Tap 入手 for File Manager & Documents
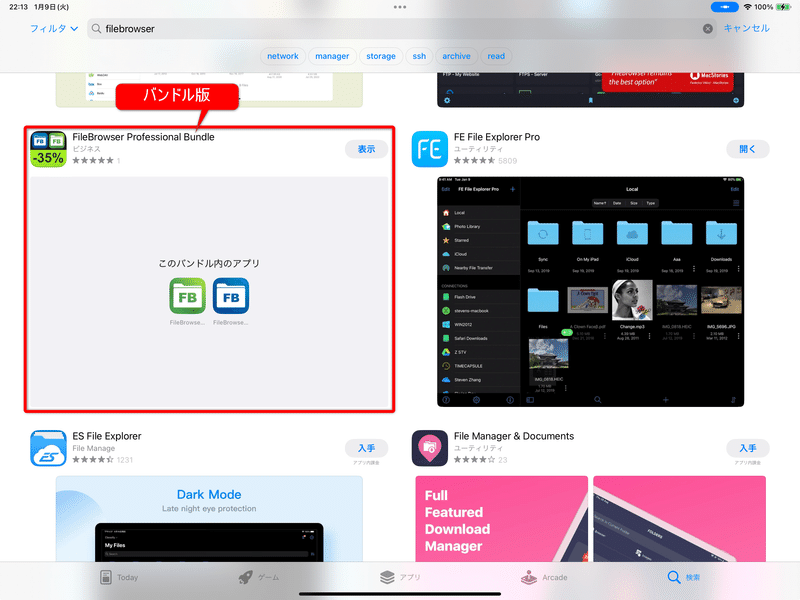The height and width of the screenshot is (600, 800). pyautogui.click(x=747, y=448)
